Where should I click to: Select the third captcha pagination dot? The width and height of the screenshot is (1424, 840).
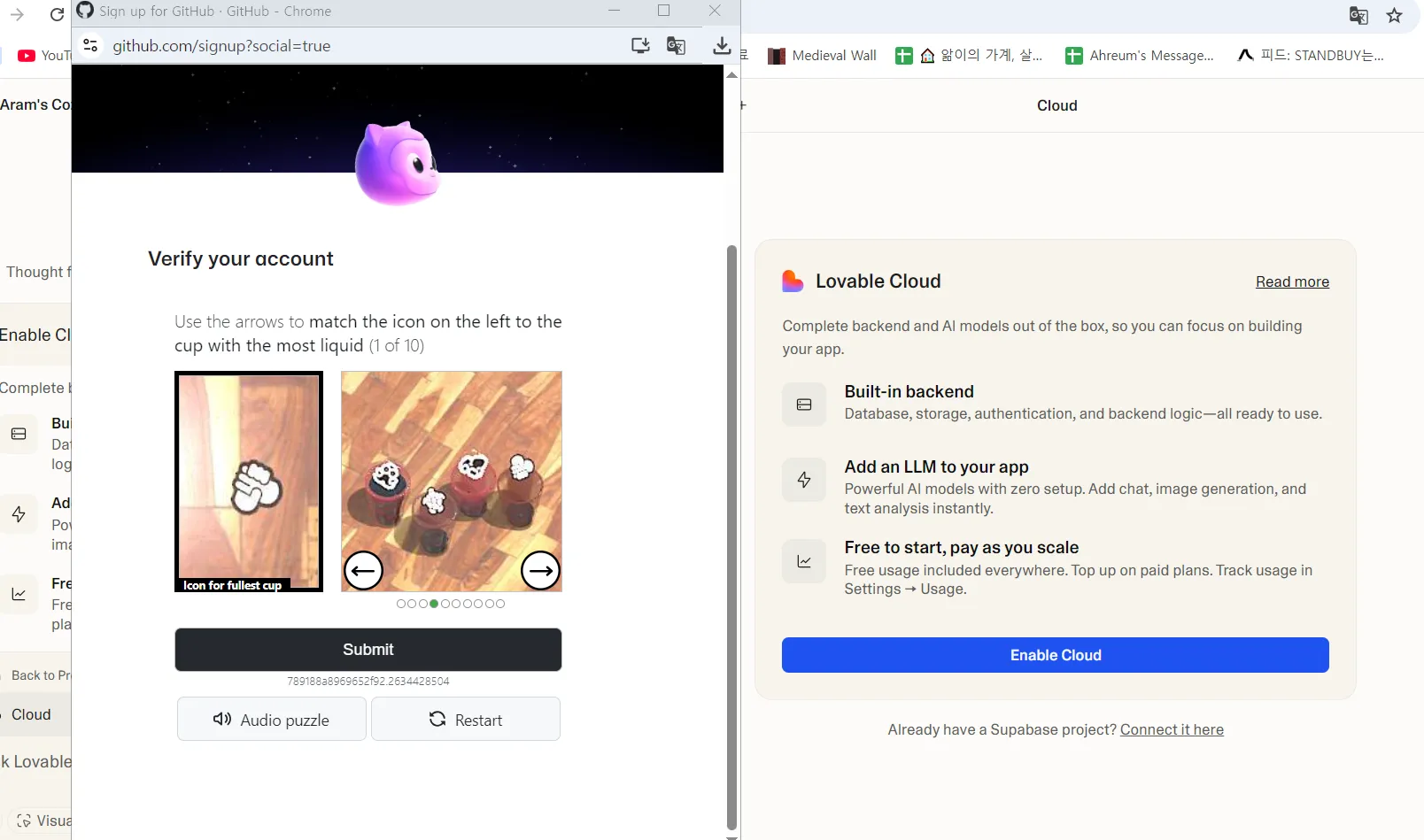[x=423, y=604]
